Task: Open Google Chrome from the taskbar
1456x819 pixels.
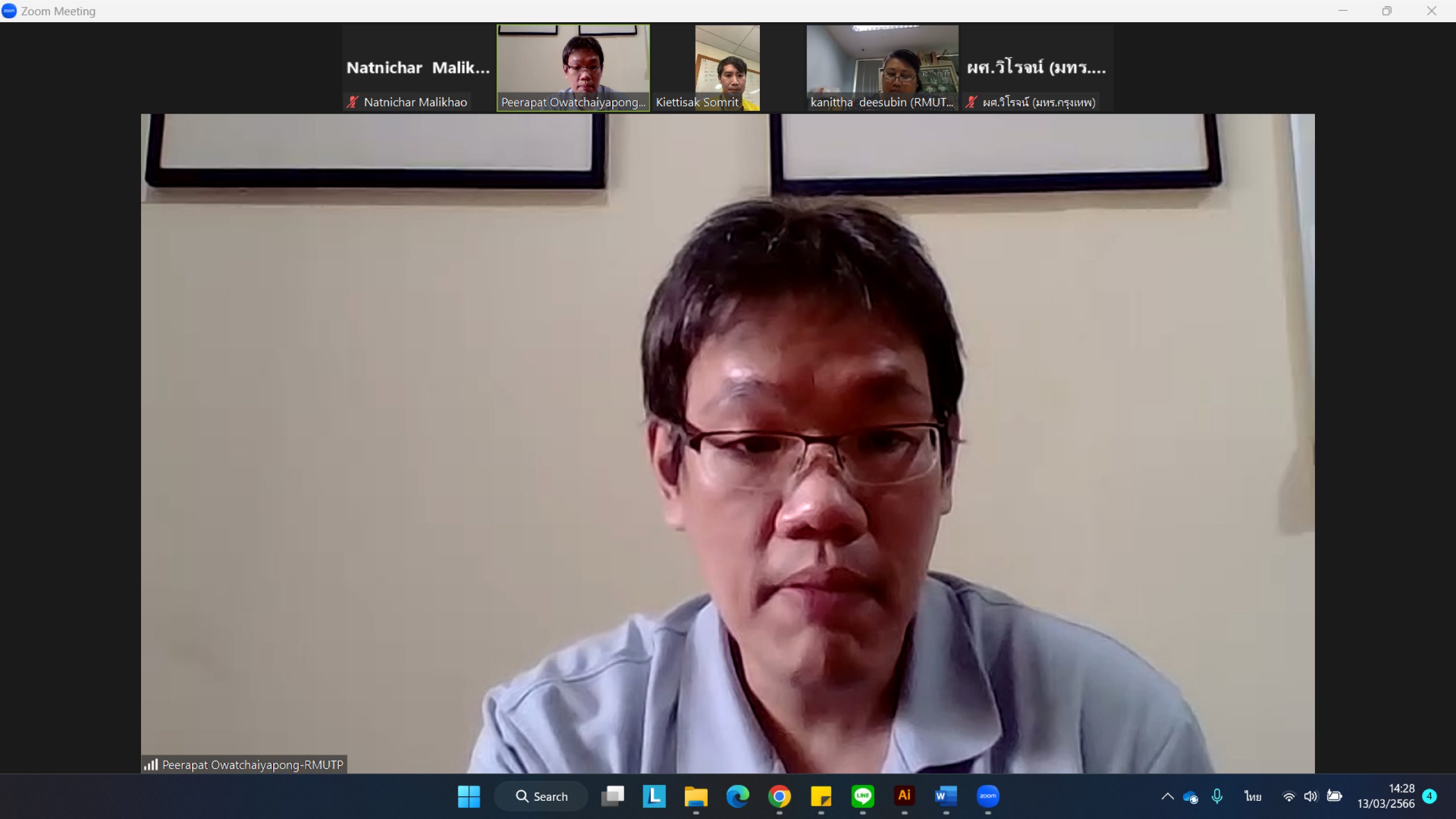Action: click(x=779, y=796)
